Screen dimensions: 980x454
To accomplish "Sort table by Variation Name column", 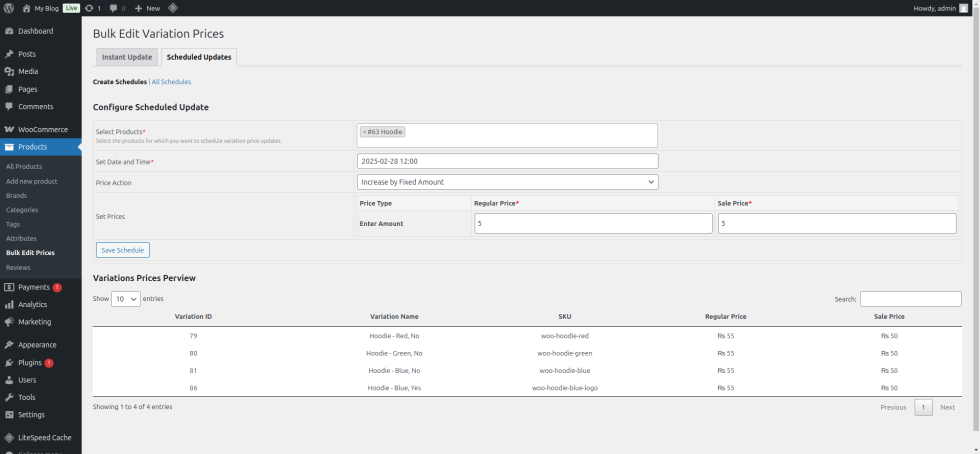I will coord(394,316).
